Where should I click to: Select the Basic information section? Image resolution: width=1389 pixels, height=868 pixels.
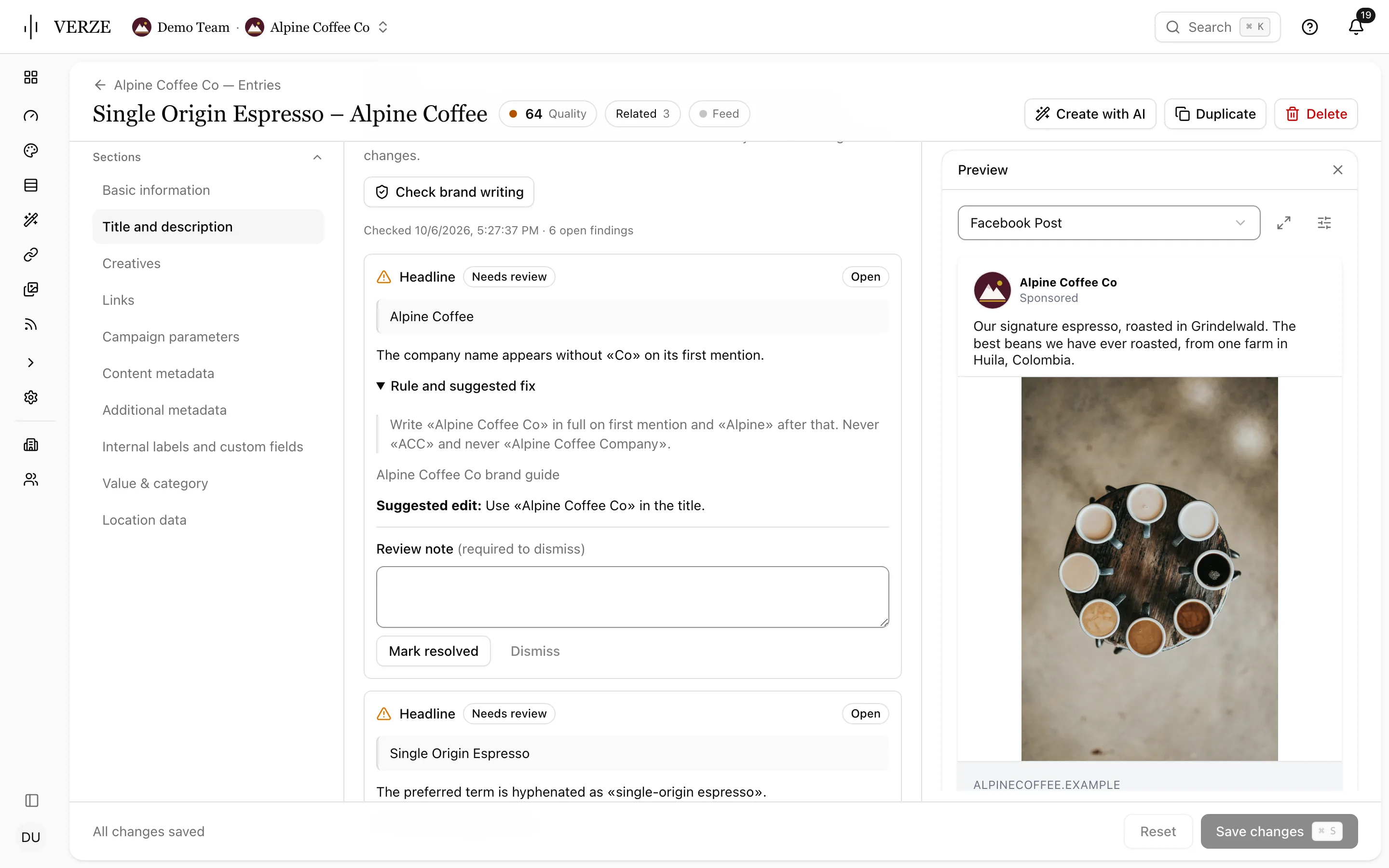coord(208,190)
